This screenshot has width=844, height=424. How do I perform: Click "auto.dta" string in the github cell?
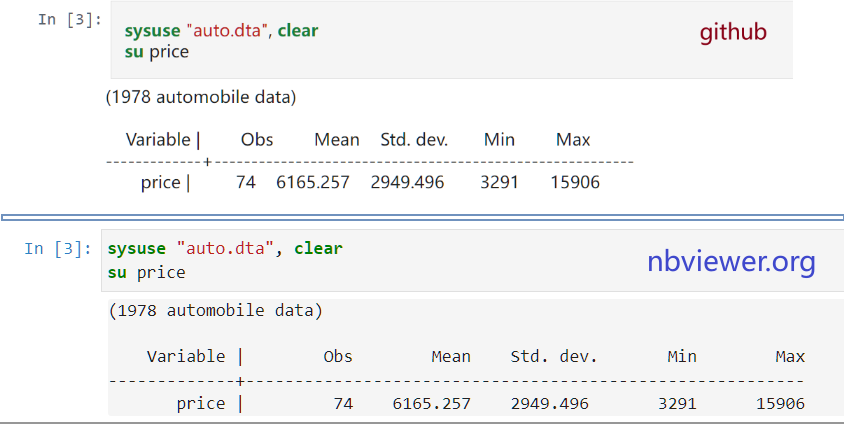tap(229, 31)
